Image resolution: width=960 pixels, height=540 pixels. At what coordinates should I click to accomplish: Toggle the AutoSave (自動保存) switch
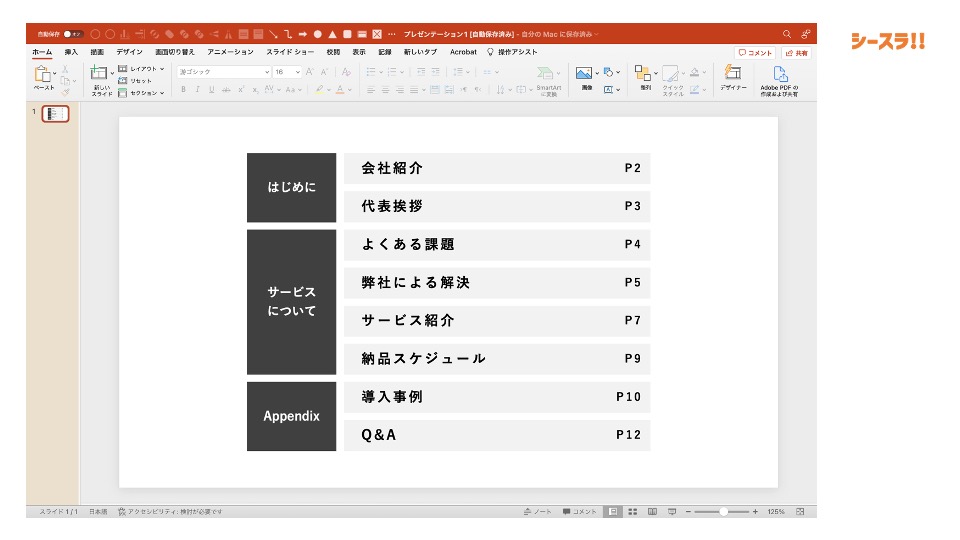pos(72,34)
